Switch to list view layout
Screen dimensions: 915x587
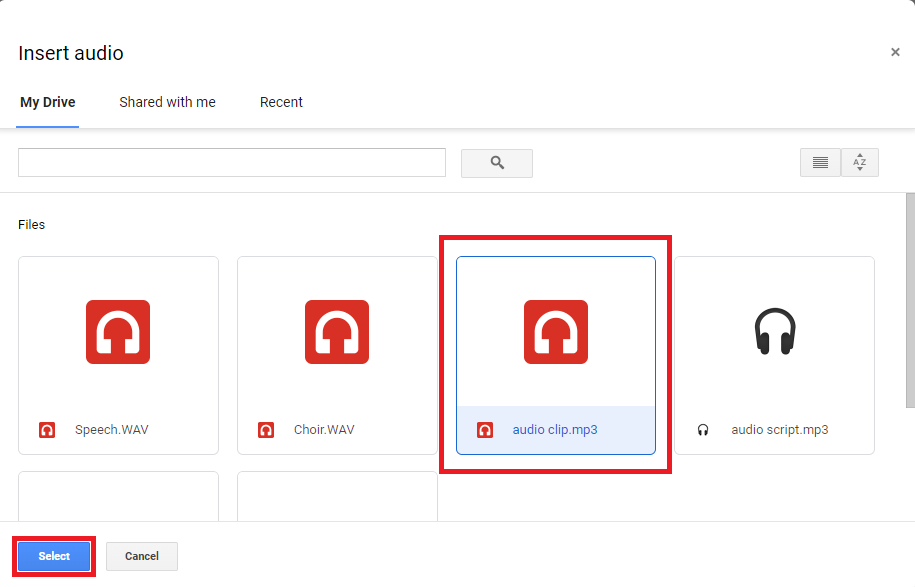click(x=820, y=162)
